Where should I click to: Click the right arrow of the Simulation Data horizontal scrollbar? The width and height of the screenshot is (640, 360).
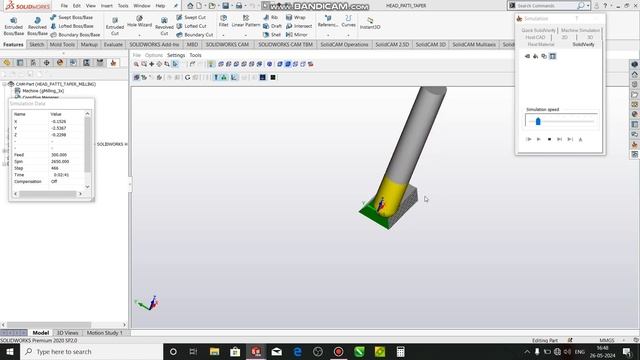coord(80,194)
